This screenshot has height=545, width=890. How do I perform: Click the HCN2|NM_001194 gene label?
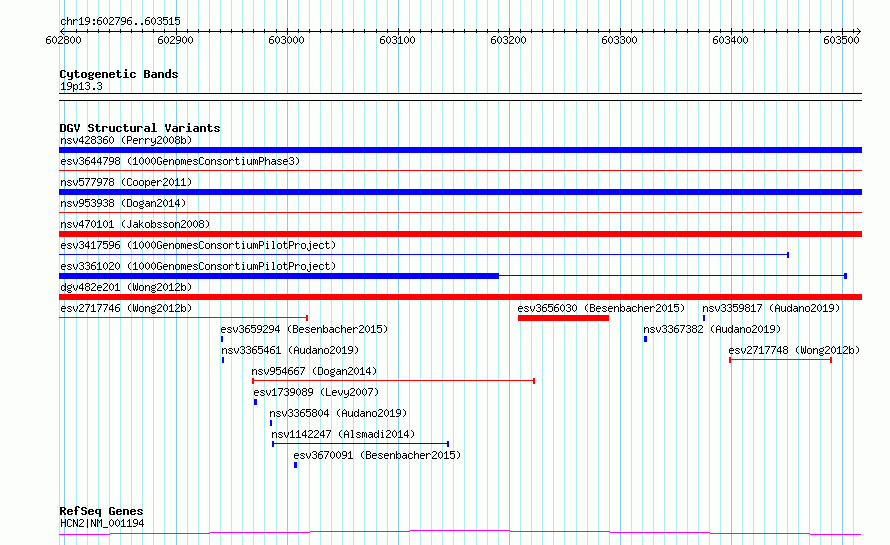click(x=102, y=523)
